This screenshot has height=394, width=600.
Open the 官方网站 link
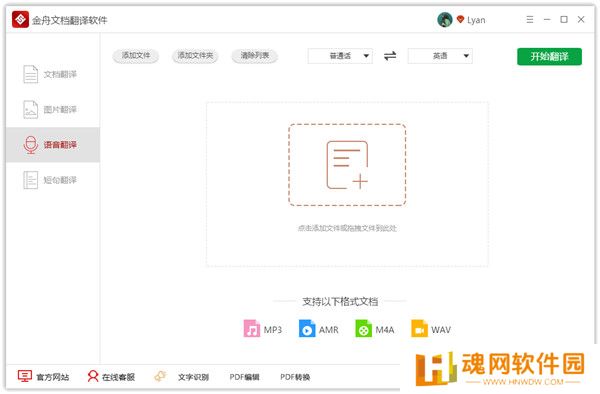52,377
